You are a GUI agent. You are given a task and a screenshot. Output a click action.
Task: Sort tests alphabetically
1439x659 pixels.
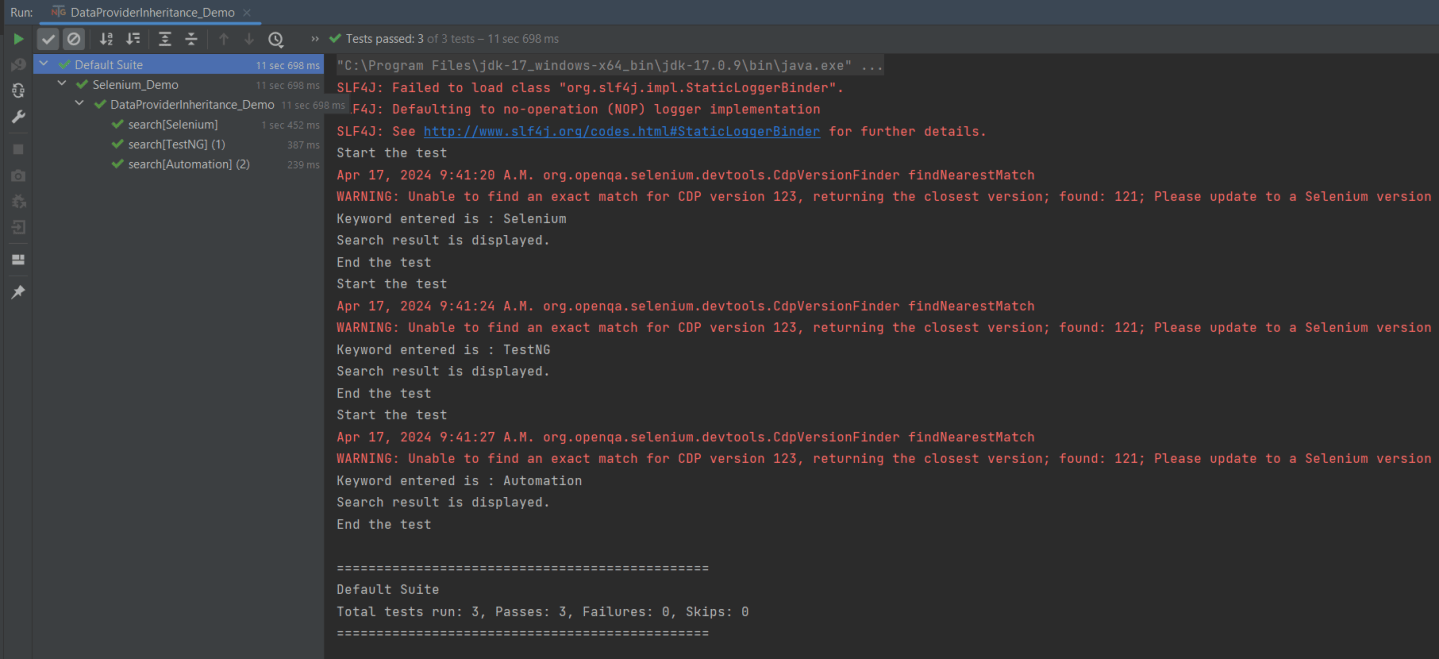pyautogui.click(x=107, y=39)
